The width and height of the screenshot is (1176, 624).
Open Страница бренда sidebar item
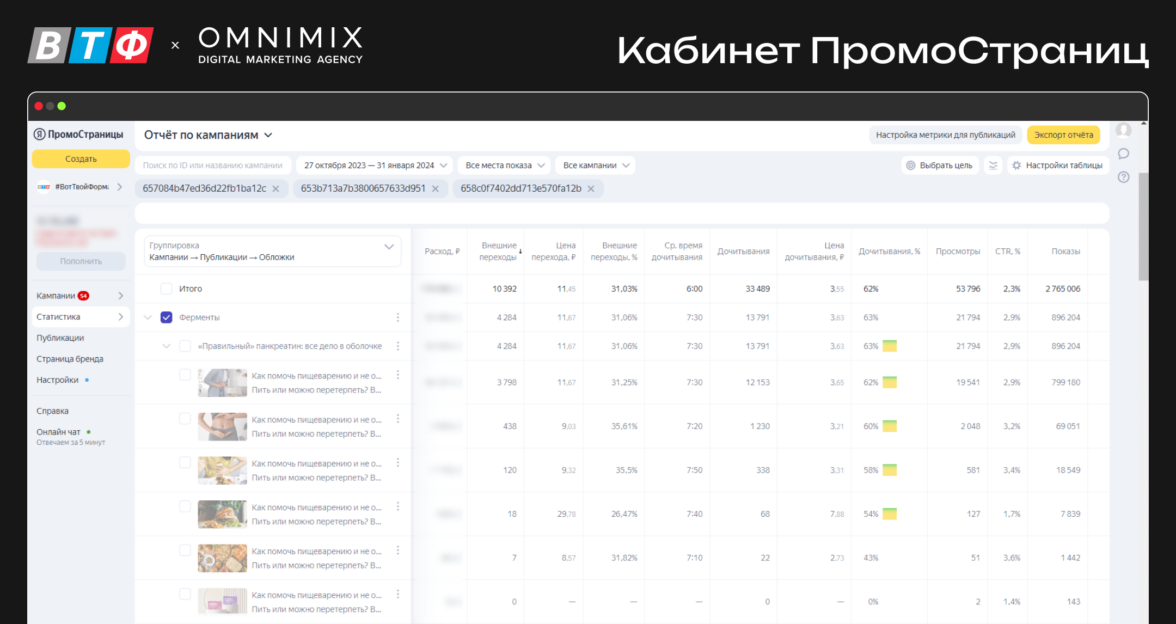coord(70,359)
